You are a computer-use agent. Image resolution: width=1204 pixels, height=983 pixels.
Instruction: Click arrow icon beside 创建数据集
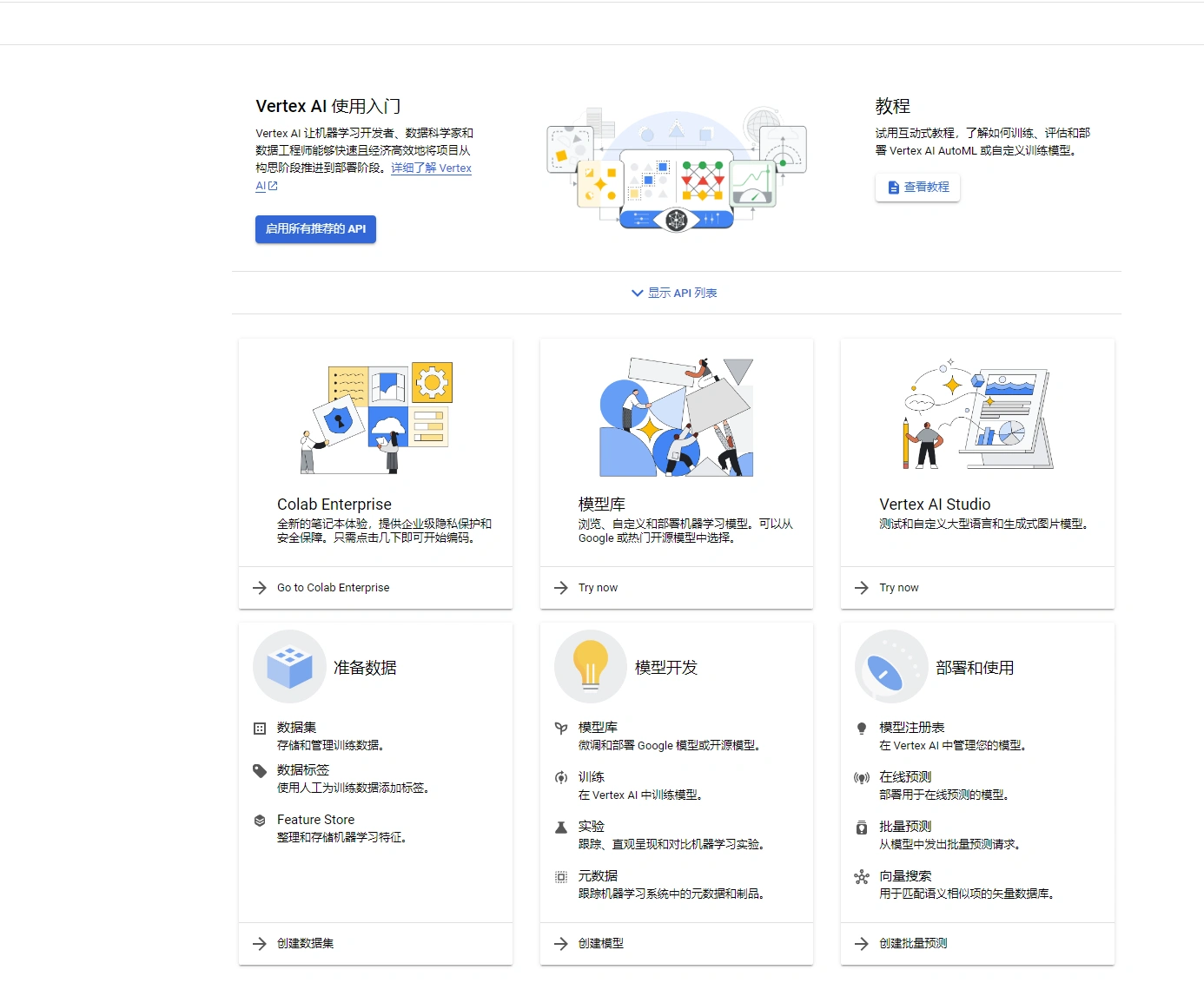260,944
